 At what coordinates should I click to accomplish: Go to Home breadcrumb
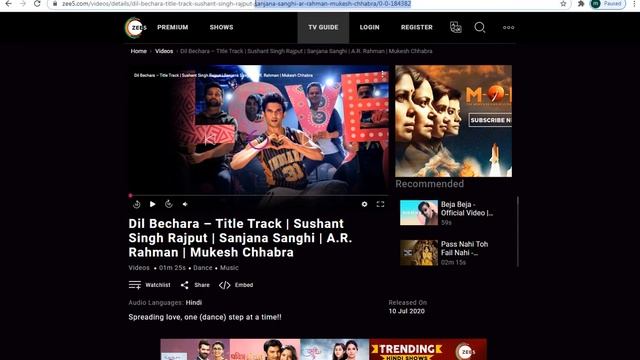pyautogui.click(x=139, y=51)
